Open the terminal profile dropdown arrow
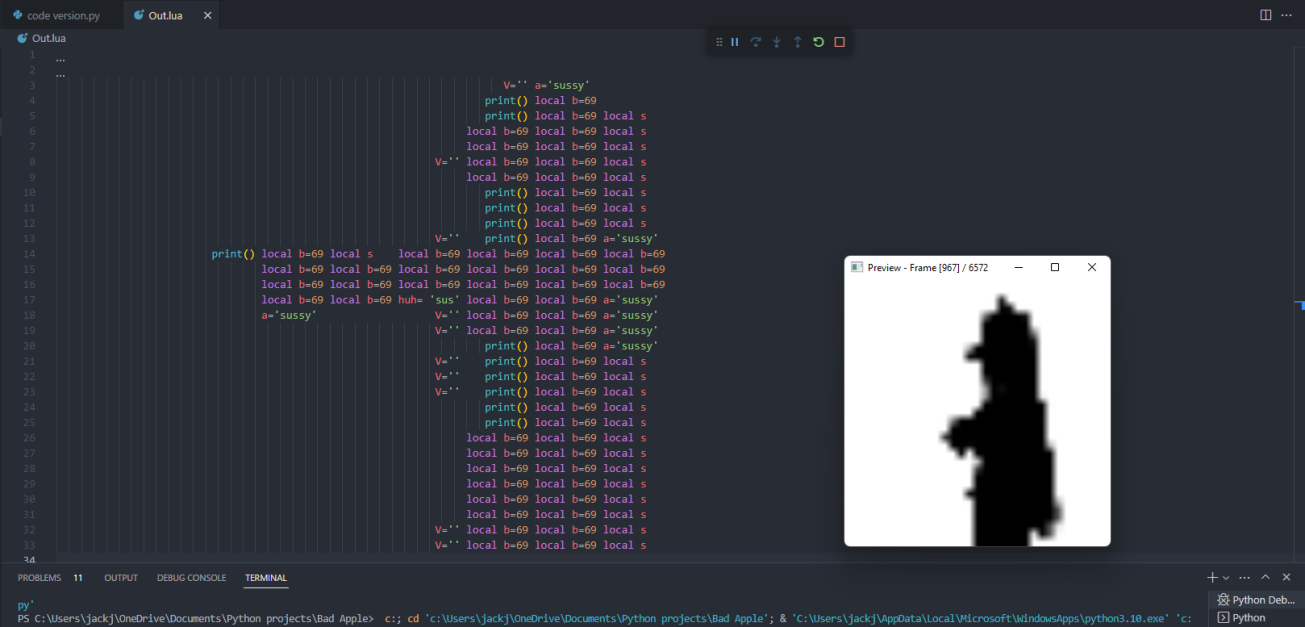The image size is (1305, 627). pos(1226,577)
